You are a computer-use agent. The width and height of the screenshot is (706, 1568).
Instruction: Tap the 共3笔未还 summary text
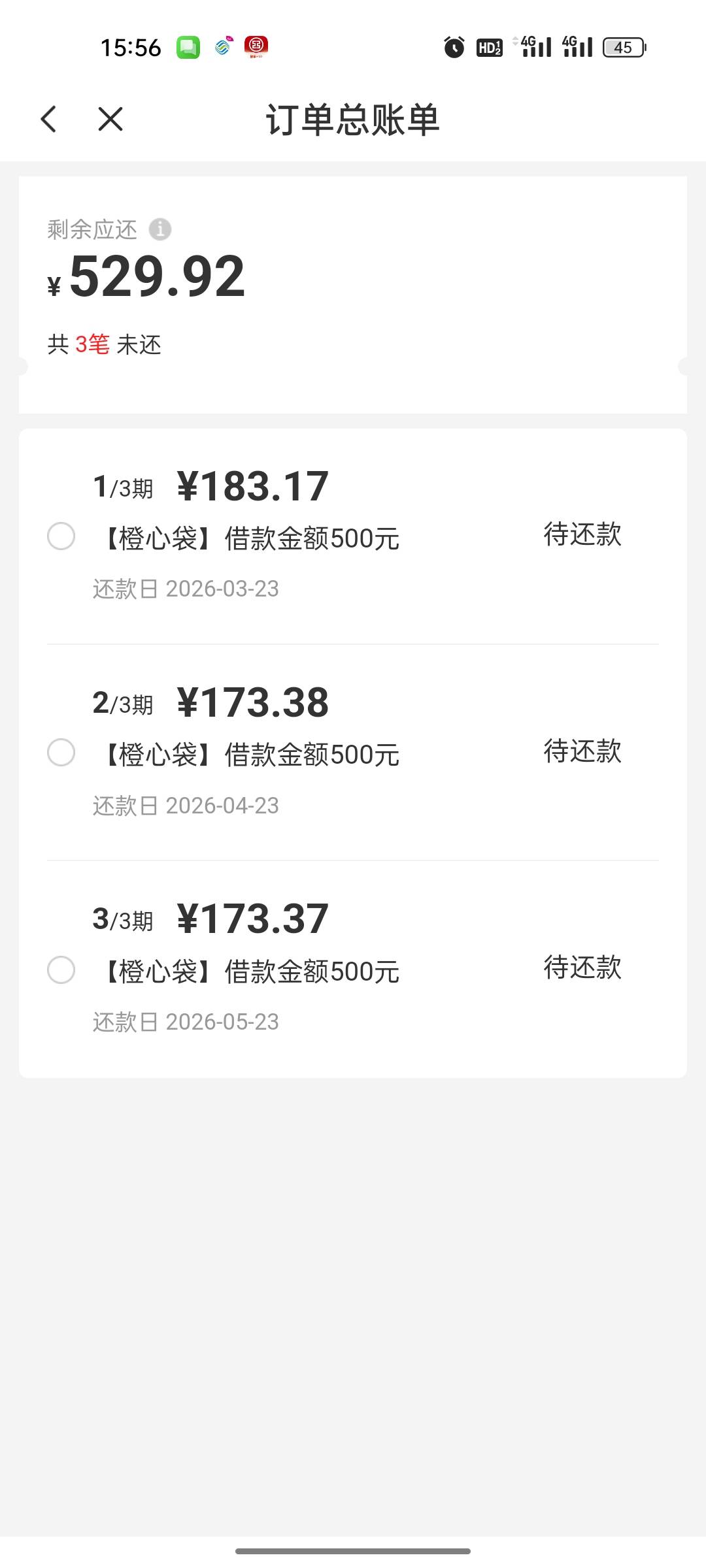point(105,344)
